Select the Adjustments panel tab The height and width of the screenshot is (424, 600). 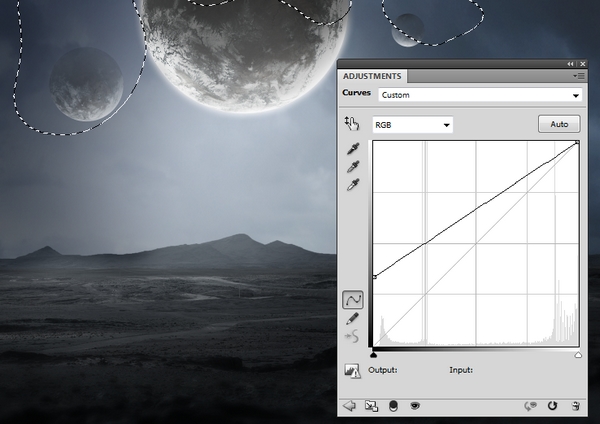click(x=372, y=76)
